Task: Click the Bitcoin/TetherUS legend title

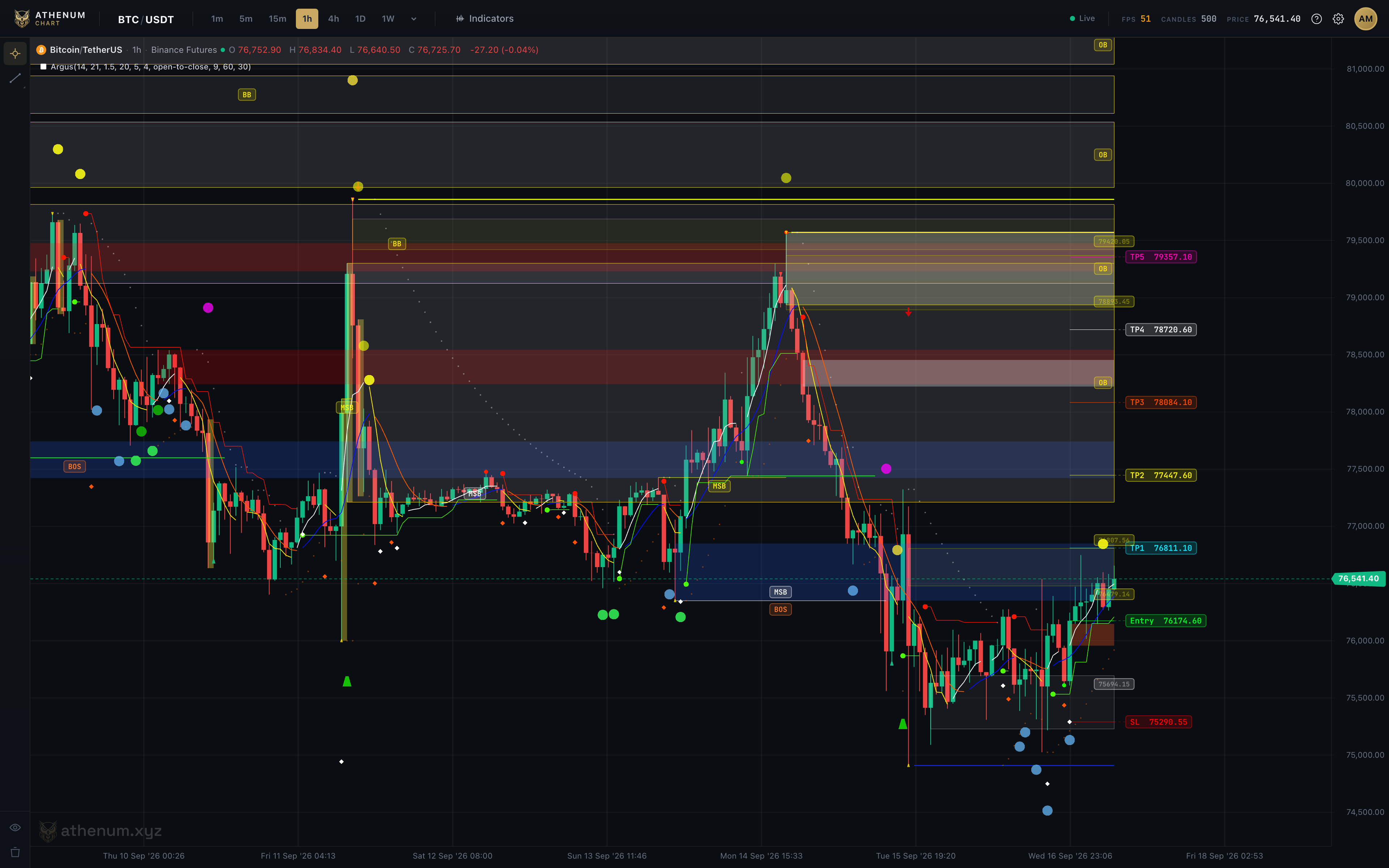Action: [85, 50]
